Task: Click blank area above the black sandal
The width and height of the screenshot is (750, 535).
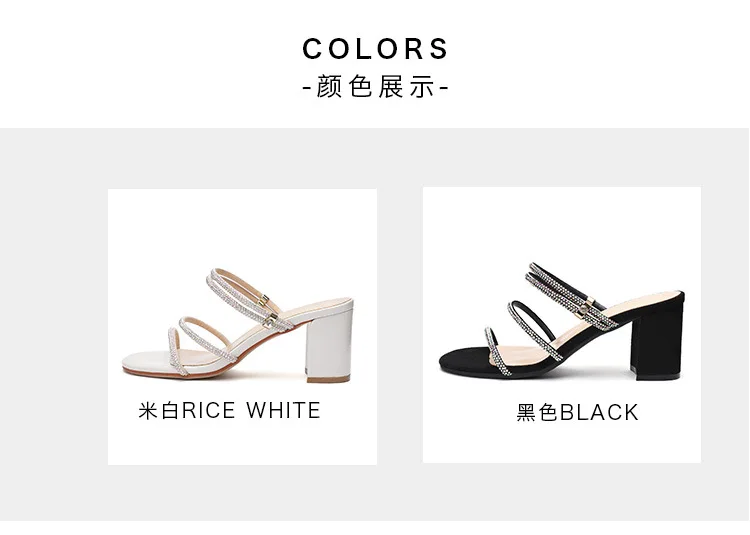Action: tap(562, 224)
